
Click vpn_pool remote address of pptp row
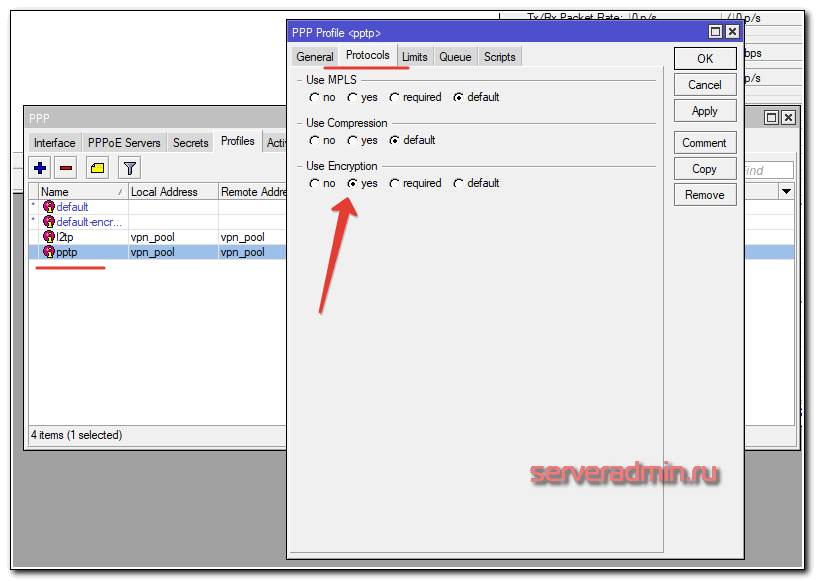(243, 252)
